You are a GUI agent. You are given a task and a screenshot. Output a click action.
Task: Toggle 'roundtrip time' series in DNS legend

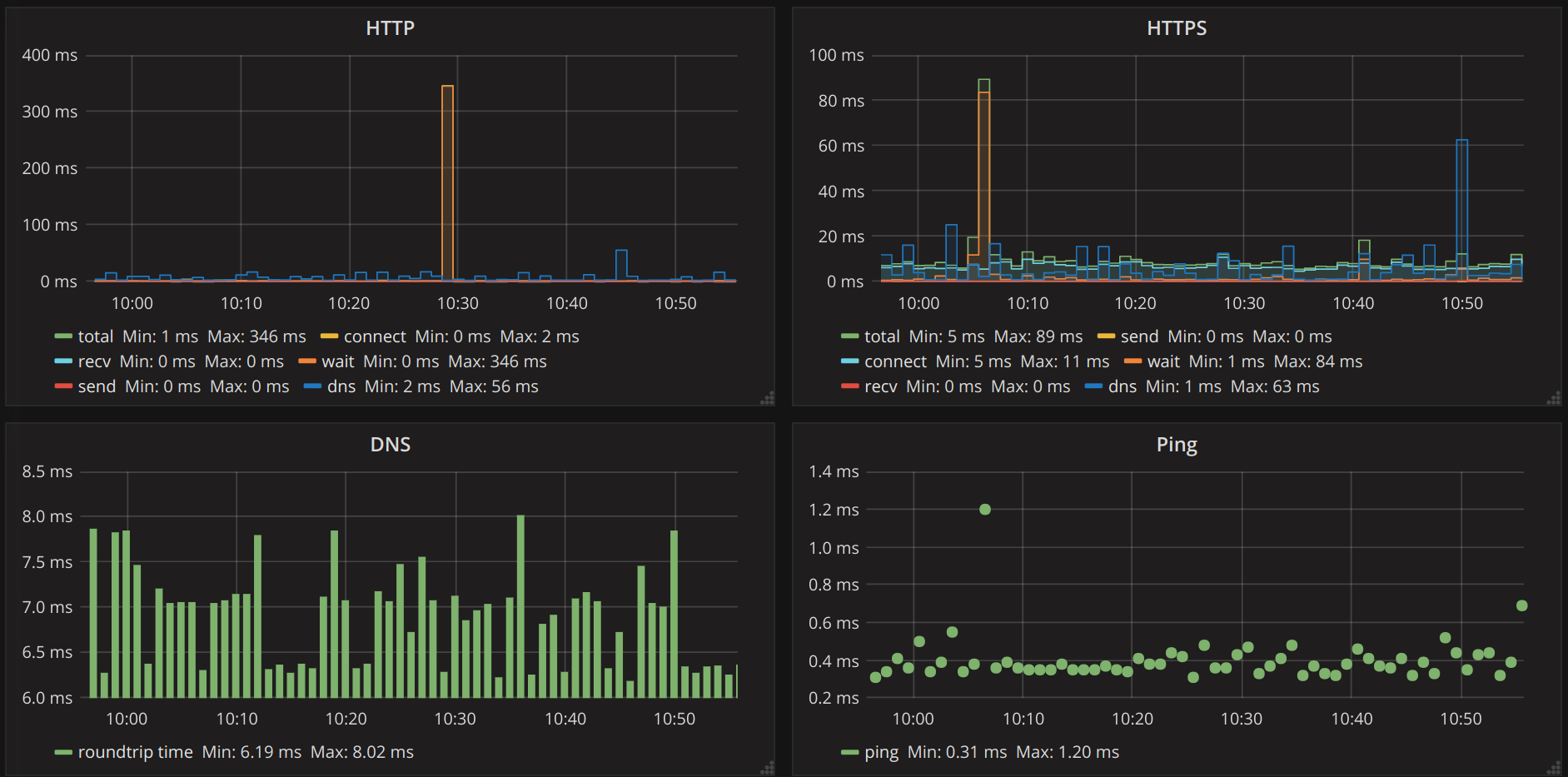tap(135, 752)
